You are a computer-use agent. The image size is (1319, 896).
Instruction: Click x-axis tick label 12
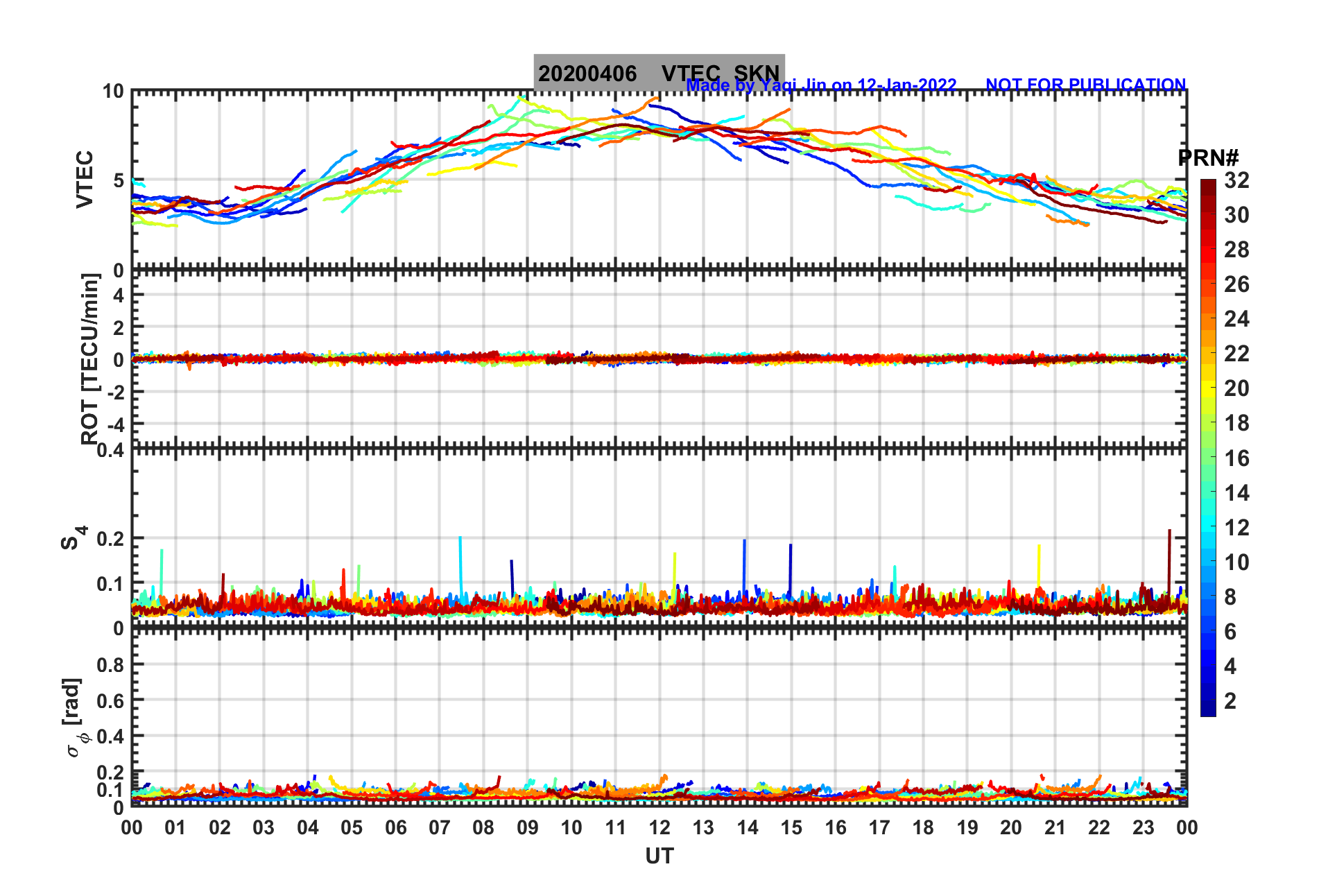(x=659, y=827)
